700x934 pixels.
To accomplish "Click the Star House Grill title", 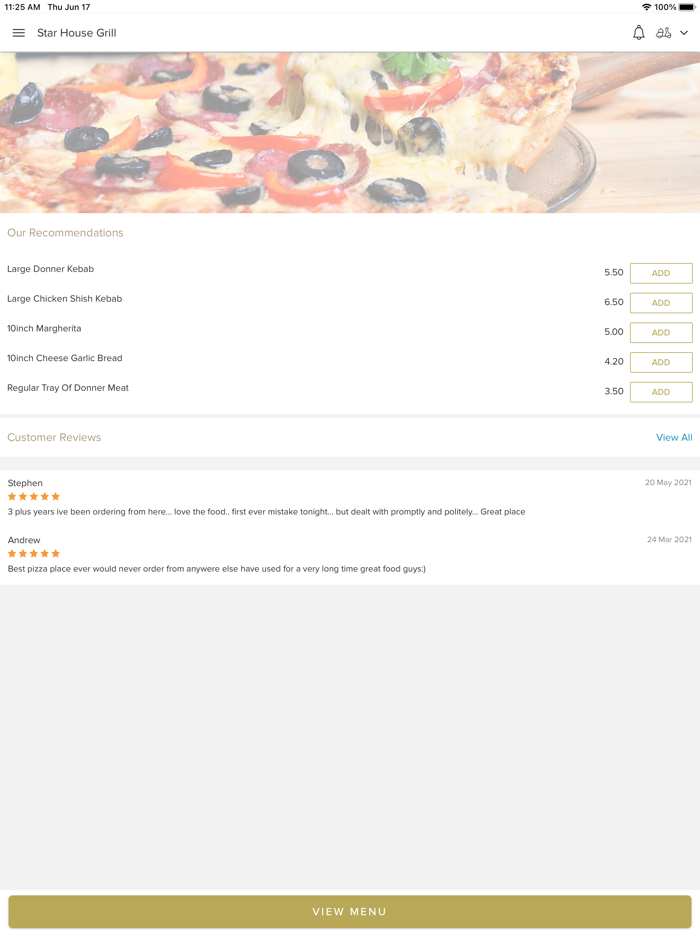I will pyautogui.click(x=77, y=32).
